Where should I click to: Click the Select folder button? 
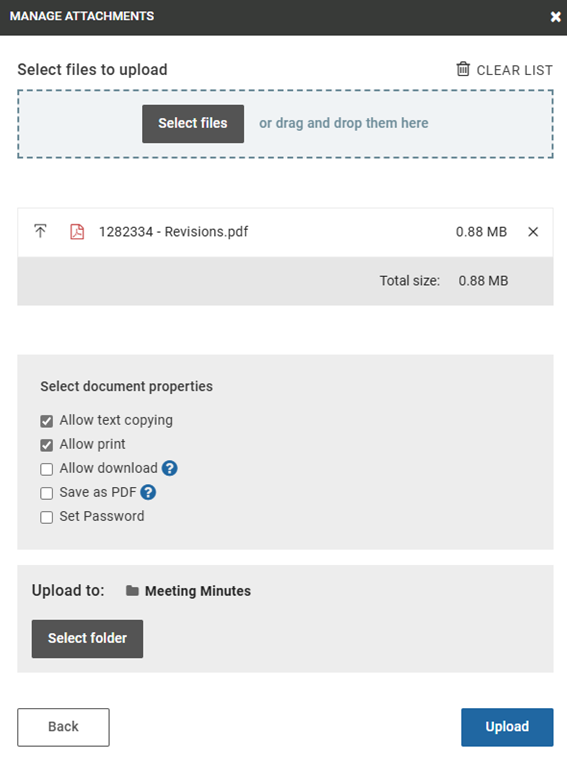[x=87, y=639]
